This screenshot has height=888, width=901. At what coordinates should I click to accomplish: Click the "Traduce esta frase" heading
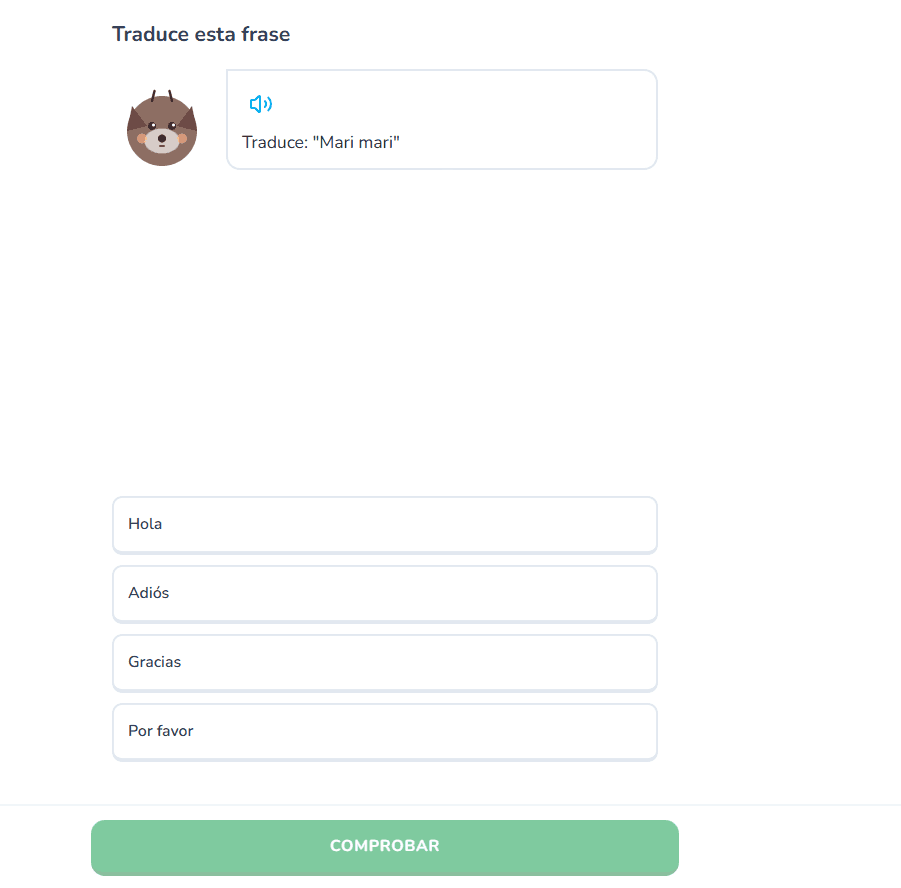click(201, 34)
